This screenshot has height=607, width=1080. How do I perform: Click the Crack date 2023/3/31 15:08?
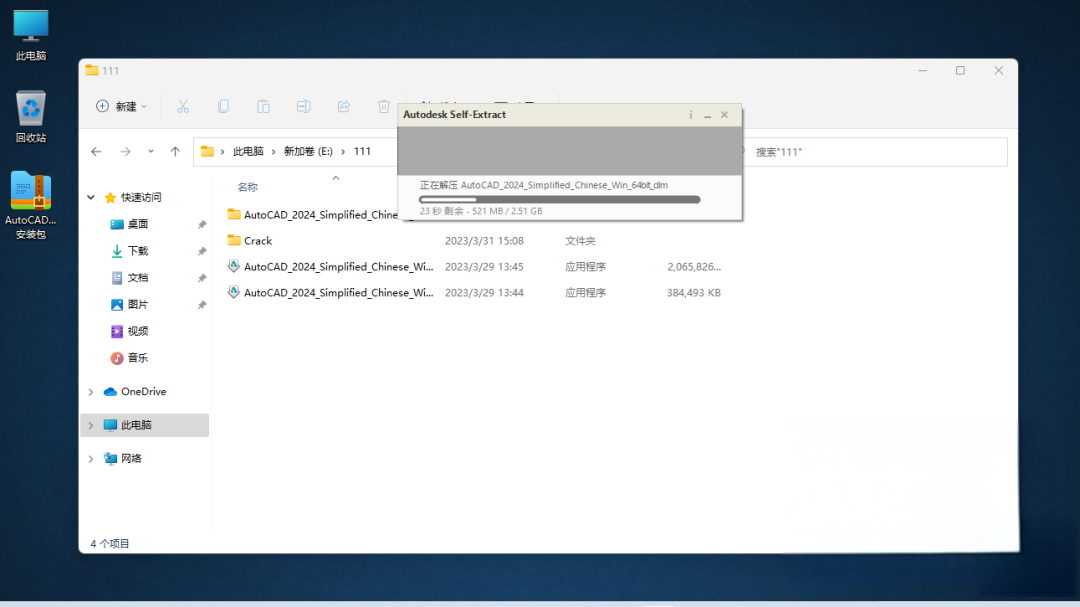[x=484, y=240]
